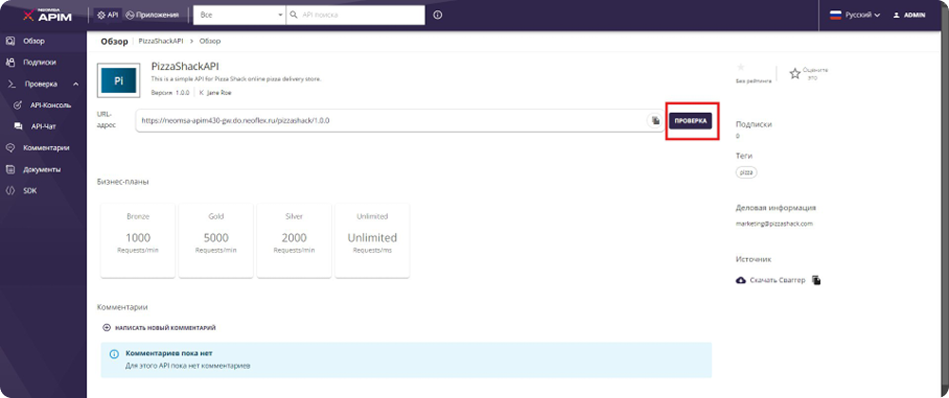Click the Pi API thumbnail image

[x=119, y=81]
